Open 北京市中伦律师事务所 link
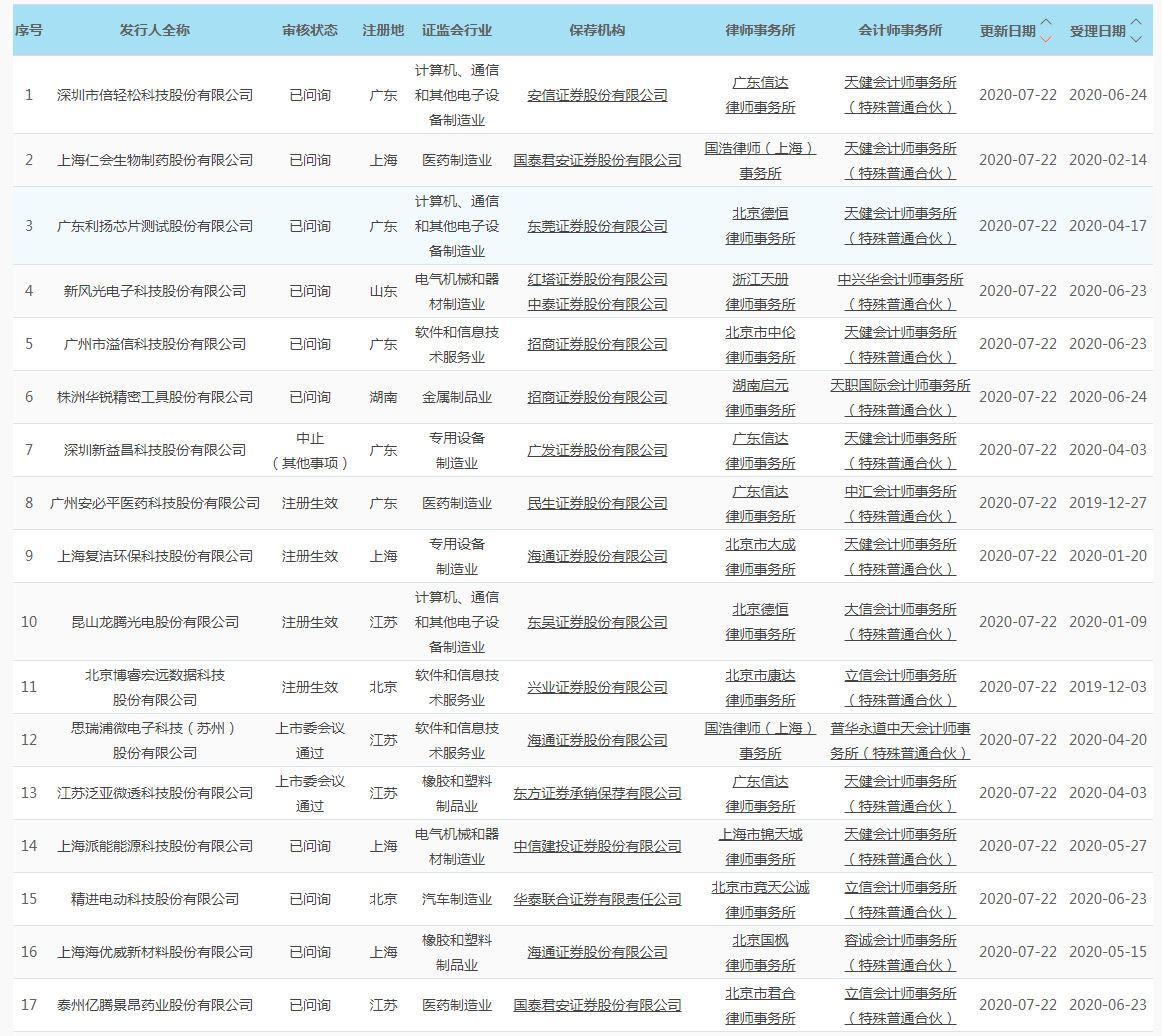Image resolution: width=1162 pixels, height=1036 pixels. (x=760, y=345)
